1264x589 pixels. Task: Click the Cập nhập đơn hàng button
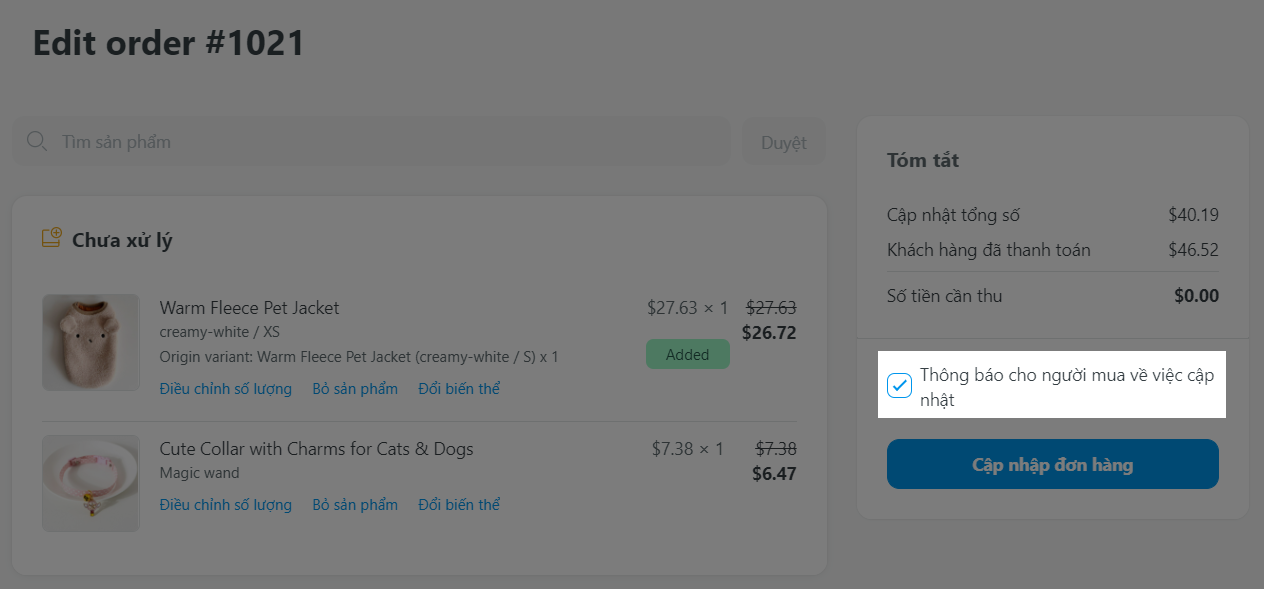(x=1052, y=464)
